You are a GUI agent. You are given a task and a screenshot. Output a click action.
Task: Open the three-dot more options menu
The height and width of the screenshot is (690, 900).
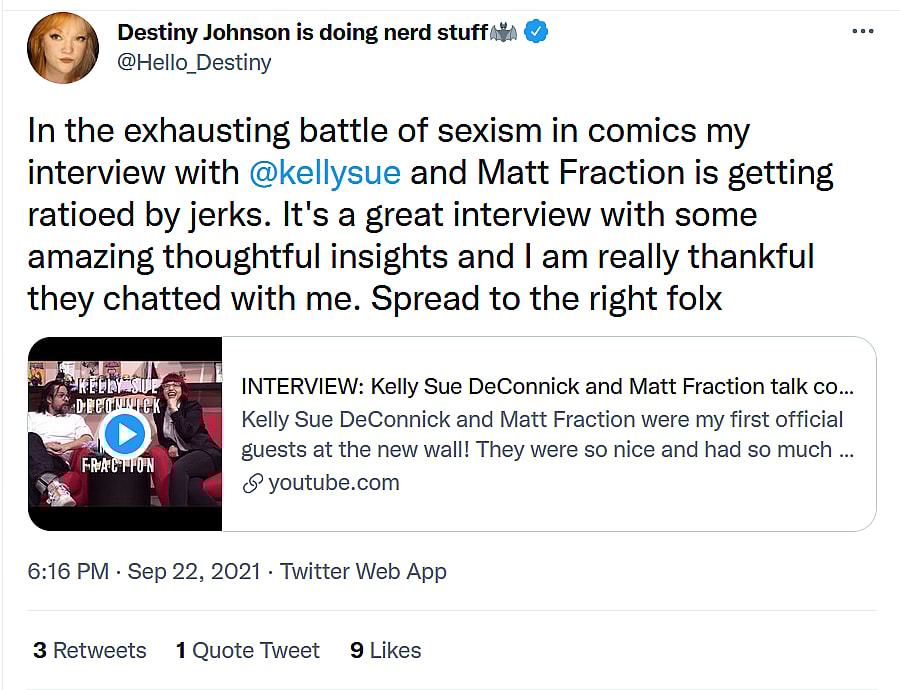(x=862, y=32)
